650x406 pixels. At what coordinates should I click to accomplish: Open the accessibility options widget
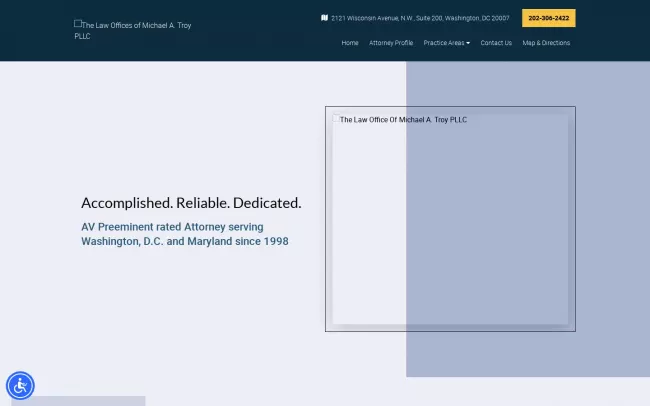(20, 385)
